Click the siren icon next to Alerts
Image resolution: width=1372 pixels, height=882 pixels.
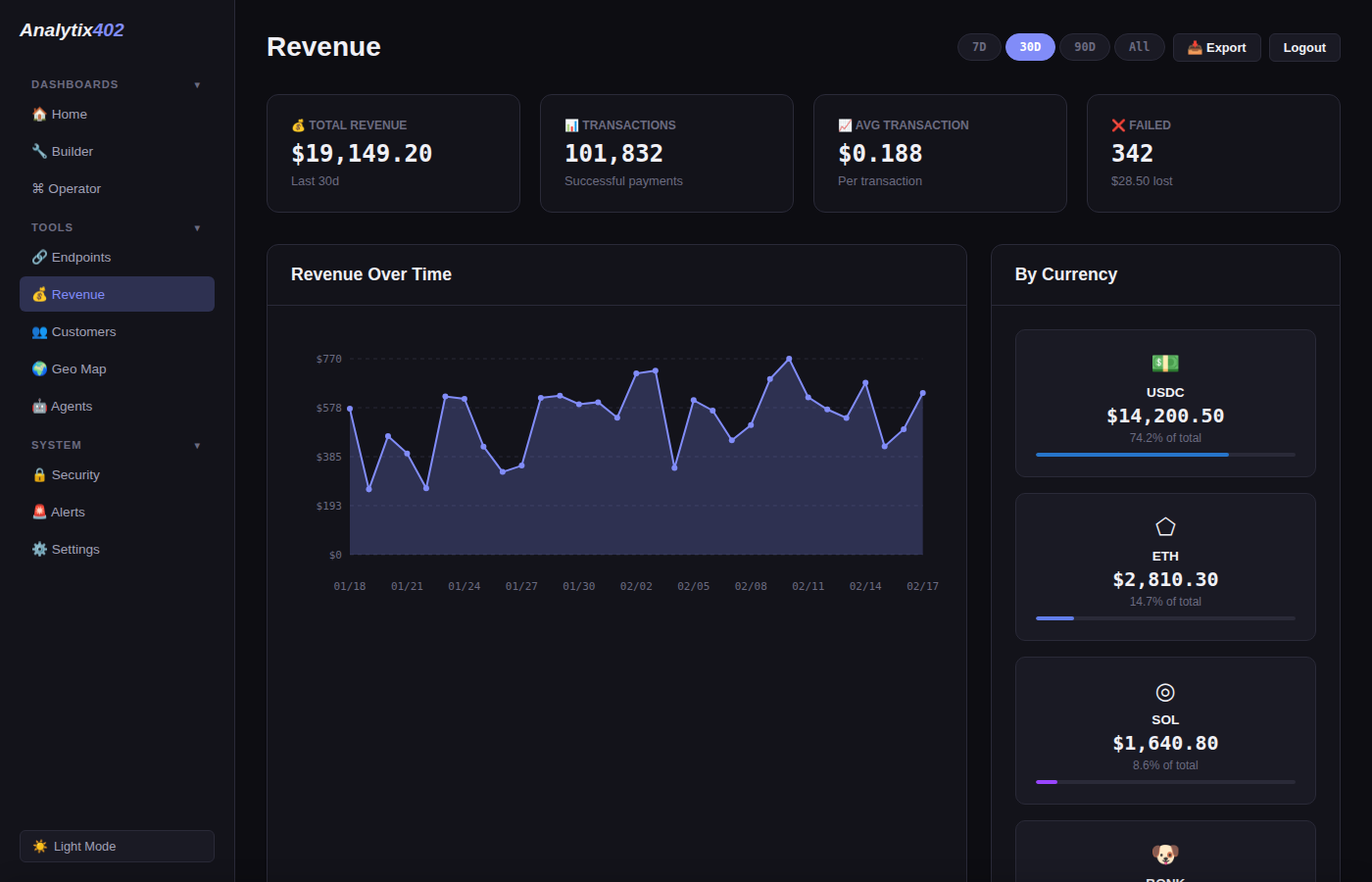pos(39,513)
